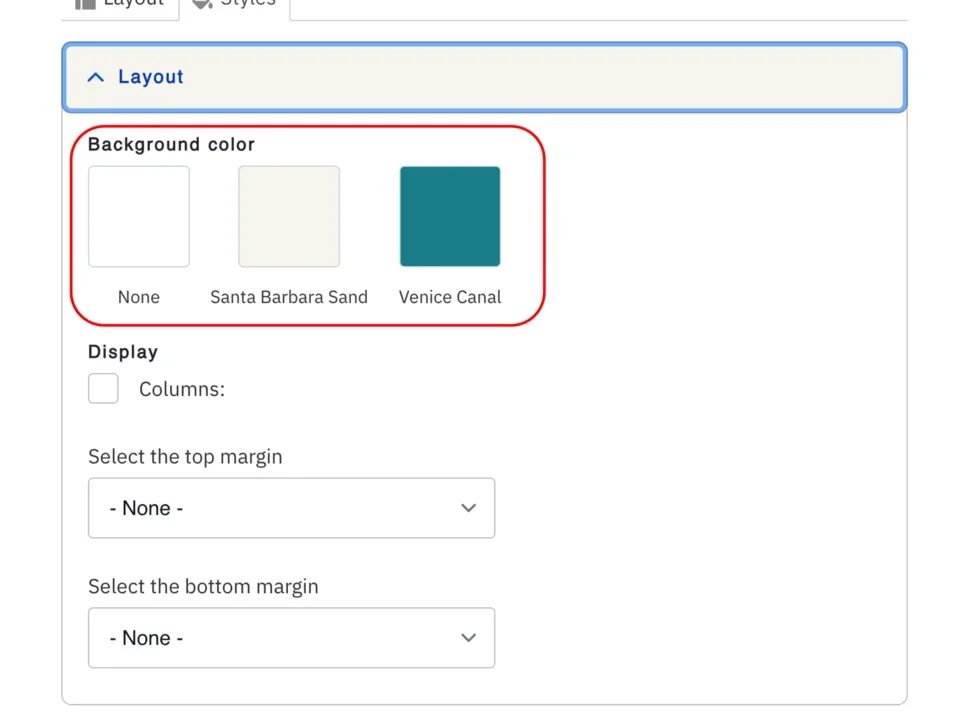Click the Background color heading
Viewport: 960px width, 720px height.
pyautogui.click(x=170, y=144)
